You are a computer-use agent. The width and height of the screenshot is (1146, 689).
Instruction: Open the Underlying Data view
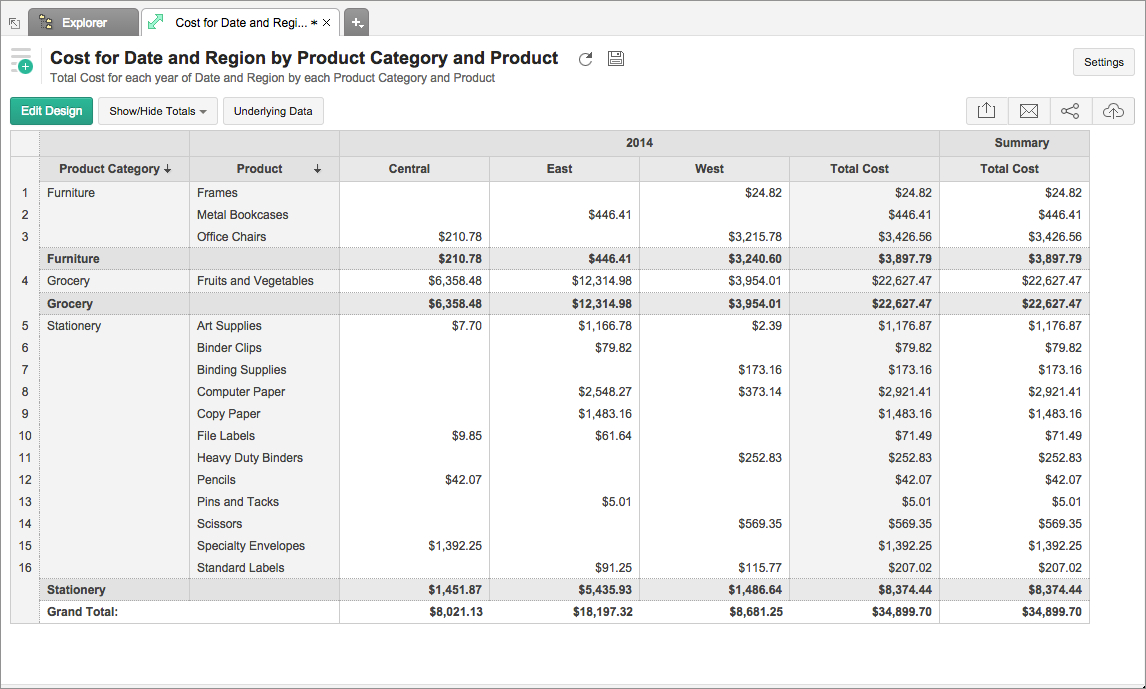273,111
